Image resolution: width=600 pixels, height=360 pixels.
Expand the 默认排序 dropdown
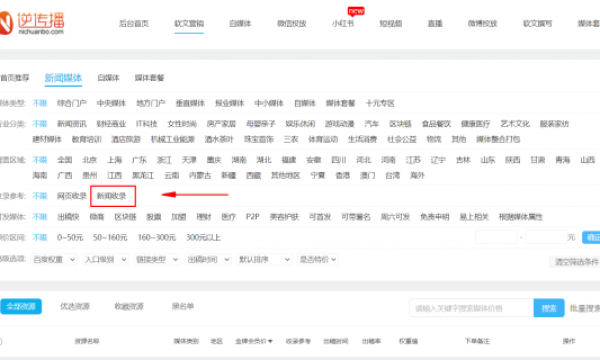click(264, 259)
